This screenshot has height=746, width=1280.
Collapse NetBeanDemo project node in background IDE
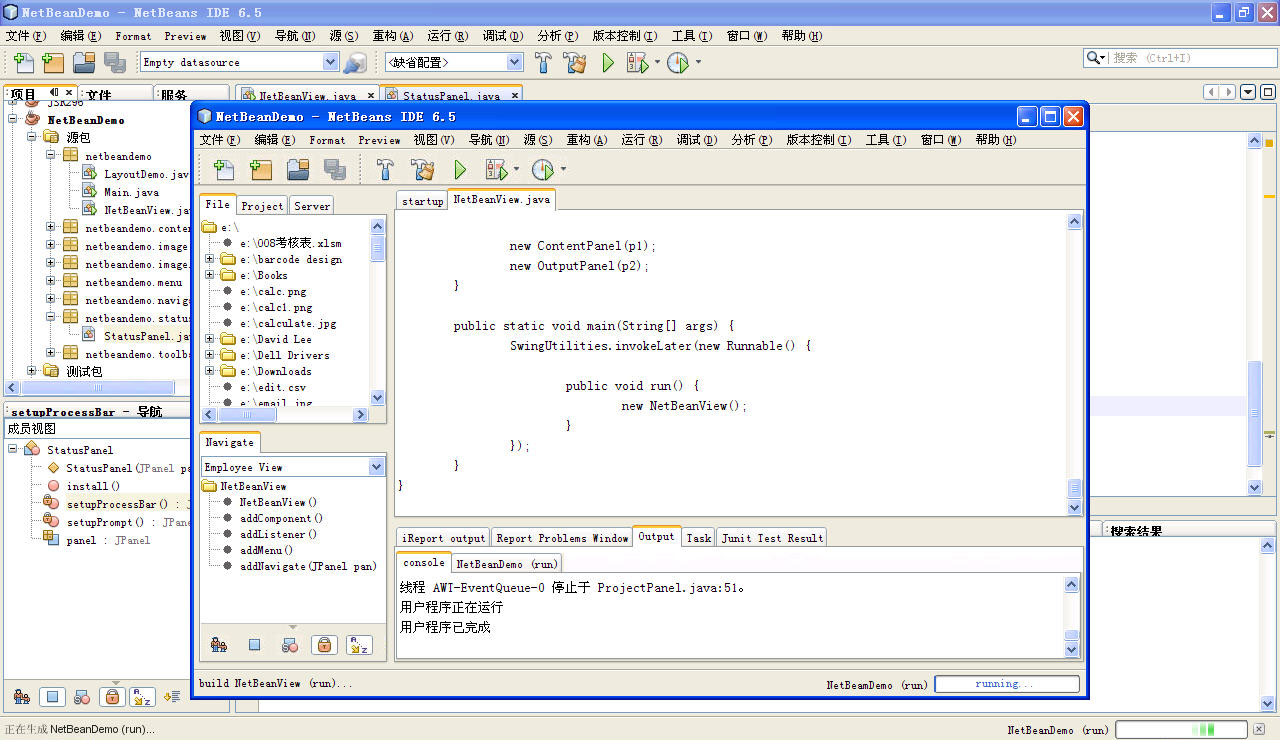pyautogui.click(x=14, y=119)
